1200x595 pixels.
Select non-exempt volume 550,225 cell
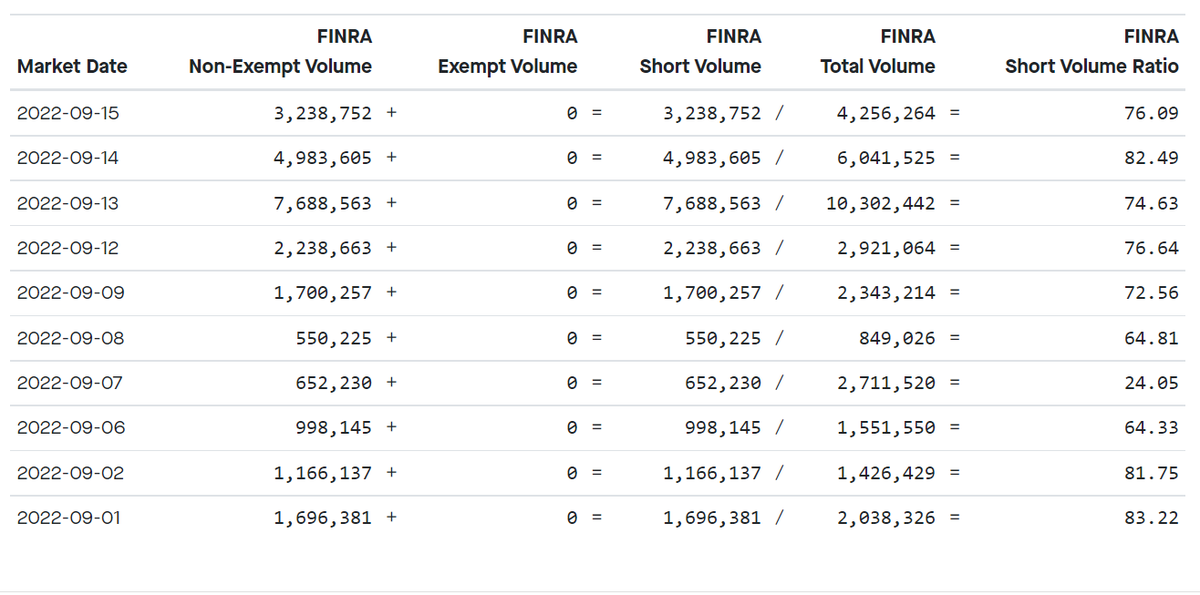(x=333, y=338)
